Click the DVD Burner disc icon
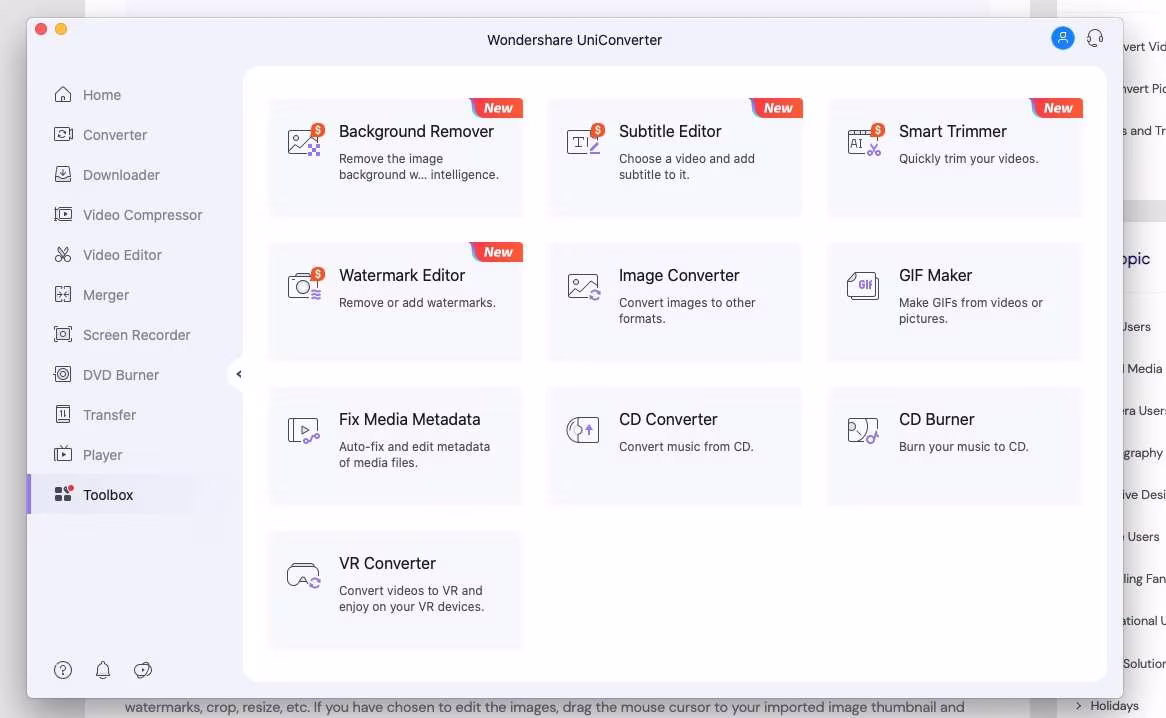Viewport: 1166px width, 718px height. pyautogui.click(x=63, y=375)
